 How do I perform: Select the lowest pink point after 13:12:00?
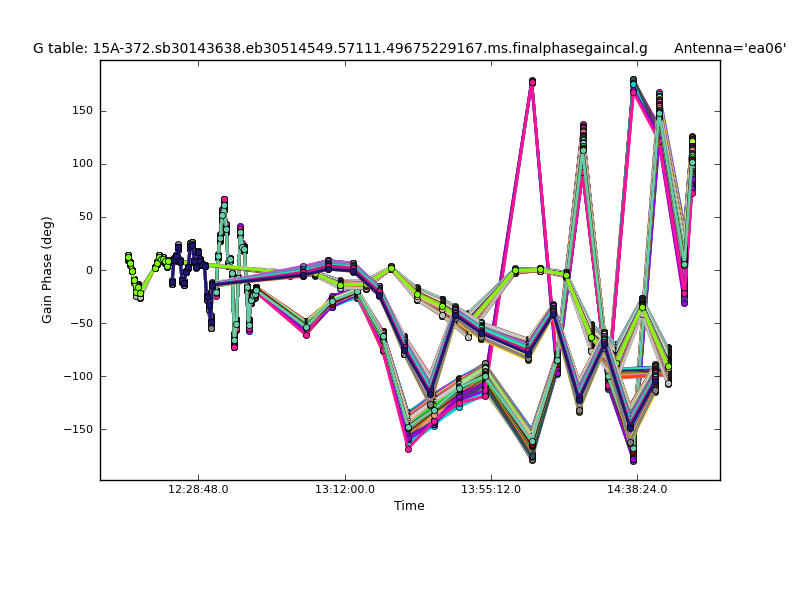click(x=408, y=448)
